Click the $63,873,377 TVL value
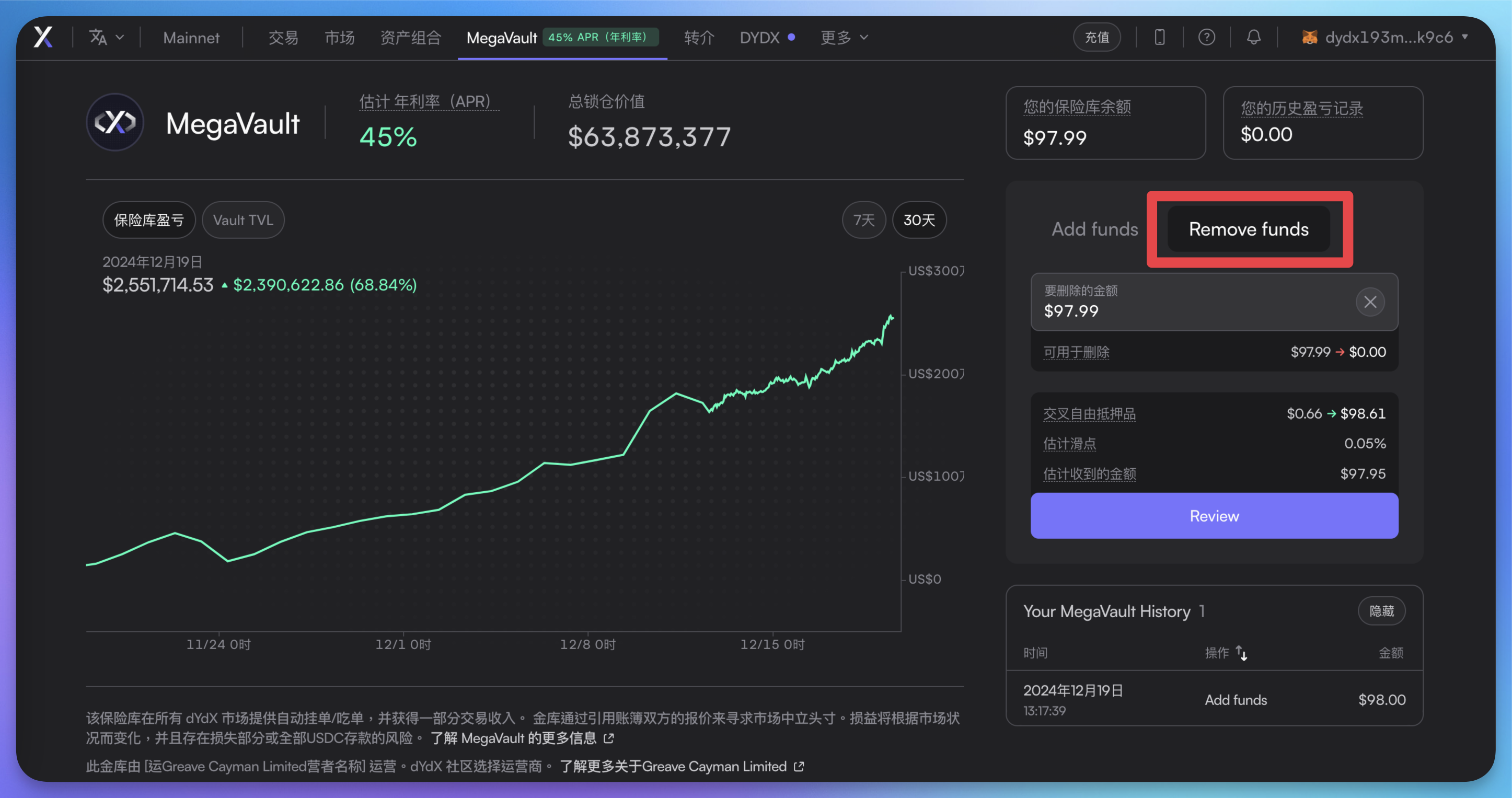The height and width of the screenshot is (798, 1512). click(x=649, y=137)
